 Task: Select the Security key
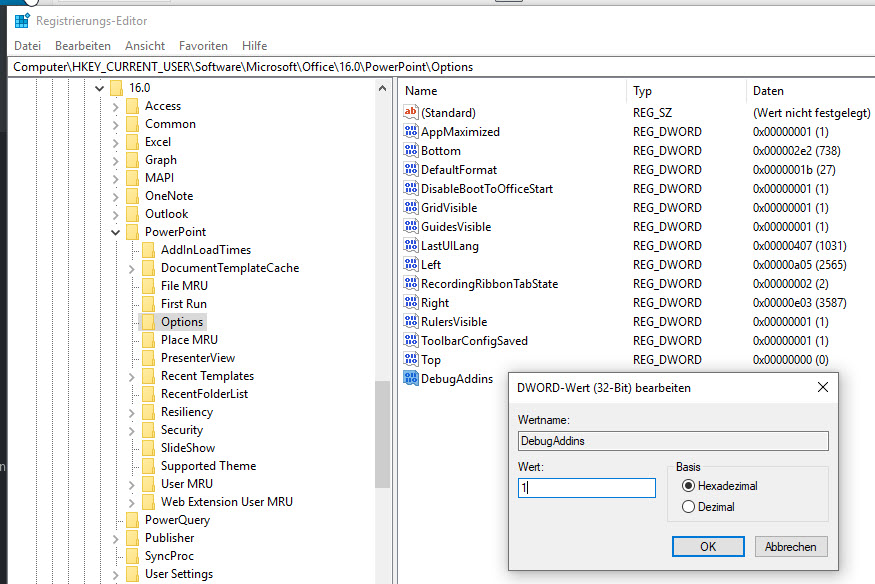[x=182, y=429]
